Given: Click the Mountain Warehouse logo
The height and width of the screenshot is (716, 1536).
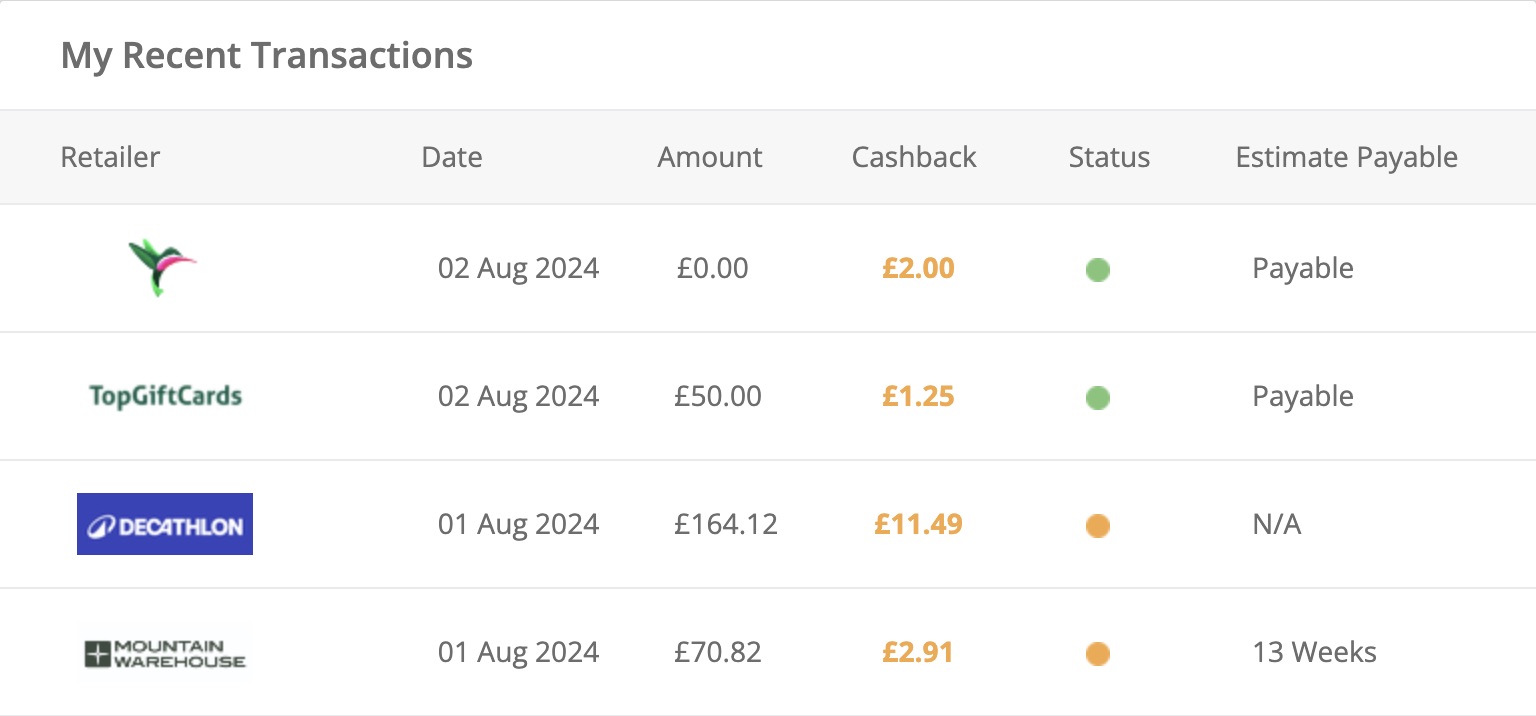Looking at the screenshot, I should (x=164, y=652).
